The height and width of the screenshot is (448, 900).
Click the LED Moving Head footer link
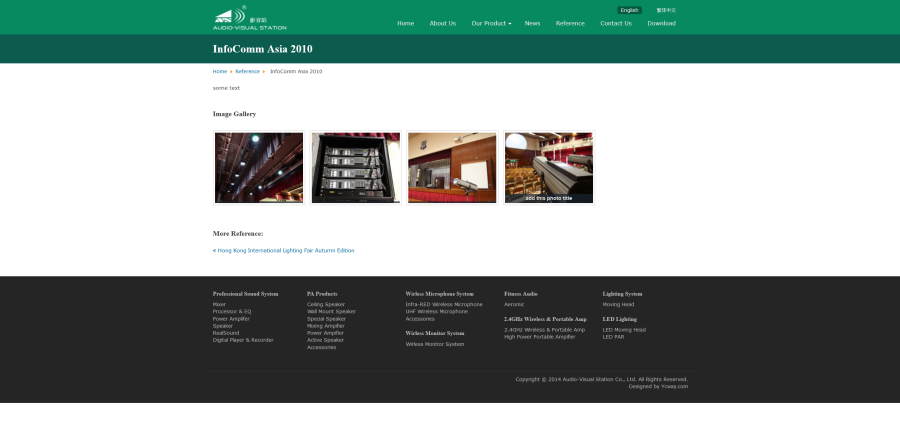point(624,329)
